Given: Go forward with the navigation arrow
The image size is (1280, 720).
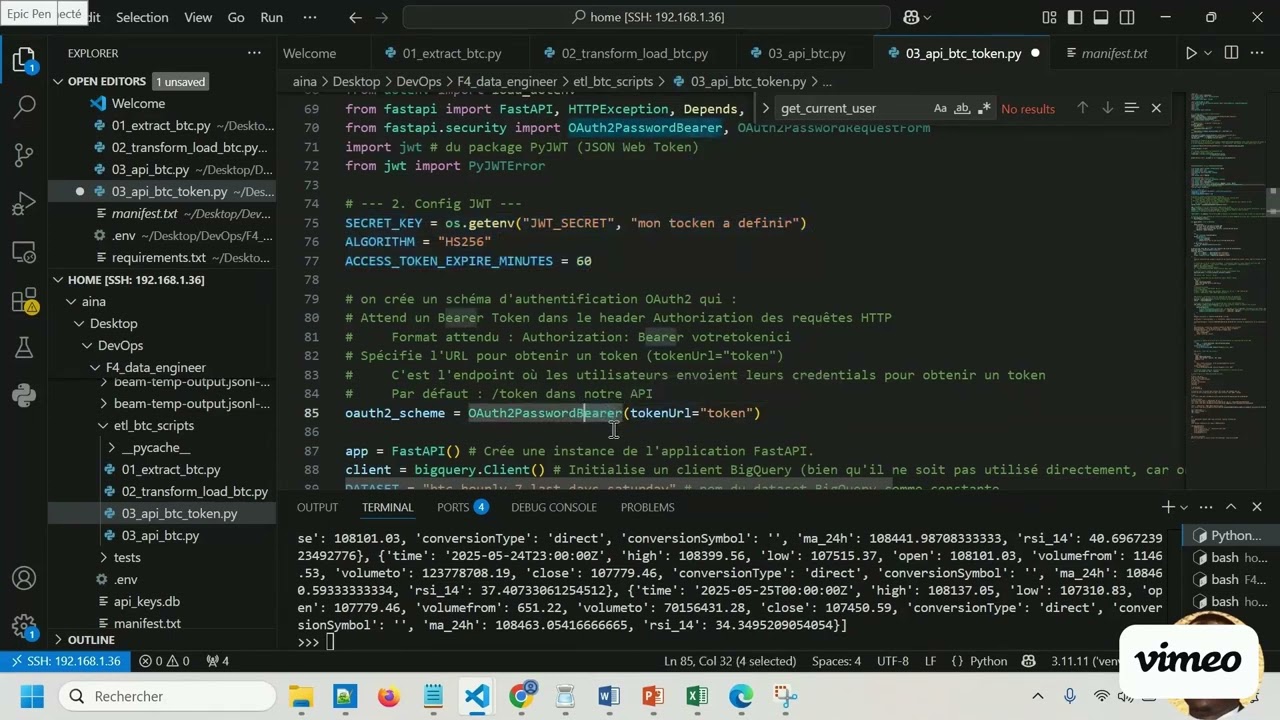Looking at the screenshot, I should click(384, 17).
